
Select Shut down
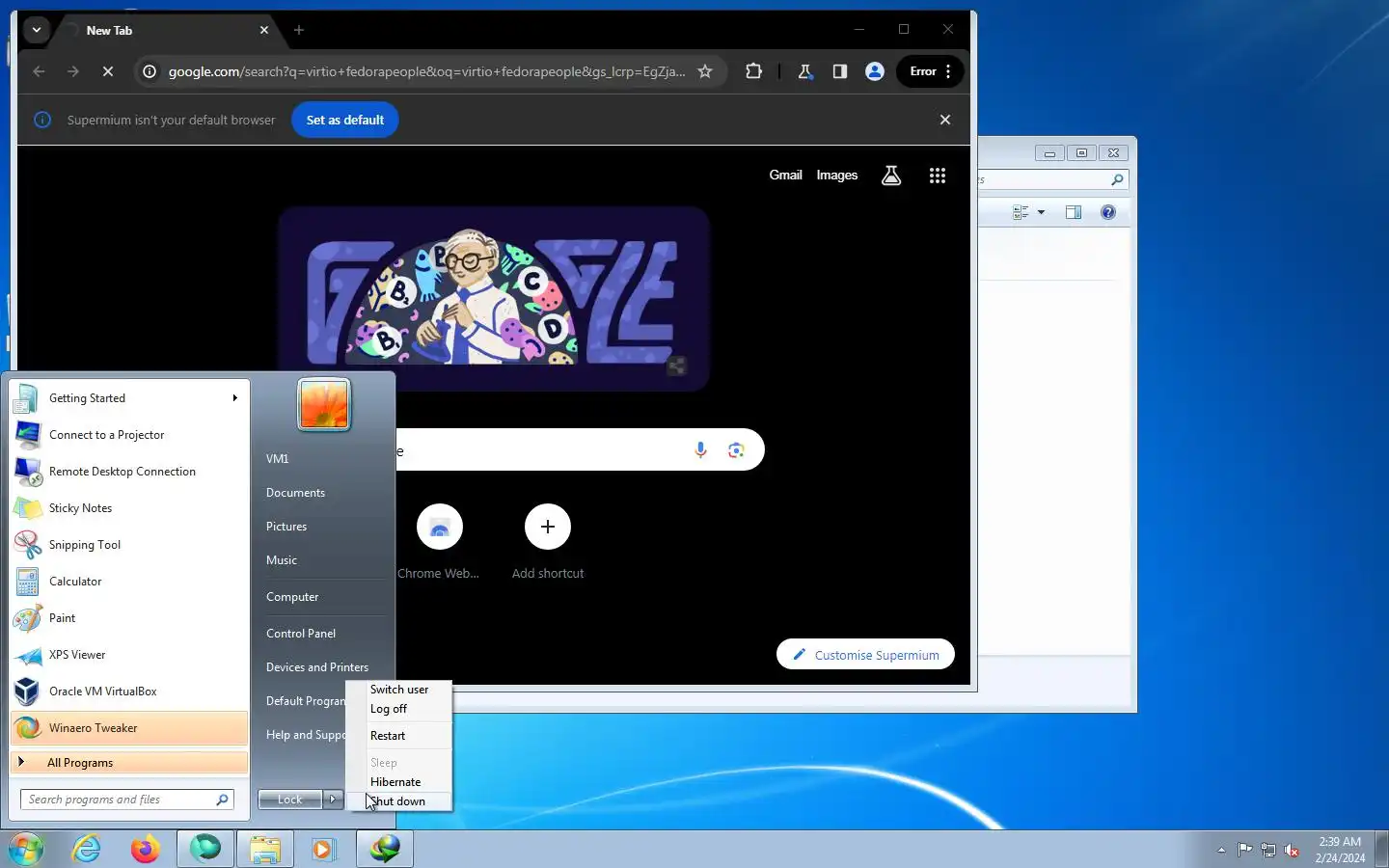pyautogui.click(x=399, y=801)
